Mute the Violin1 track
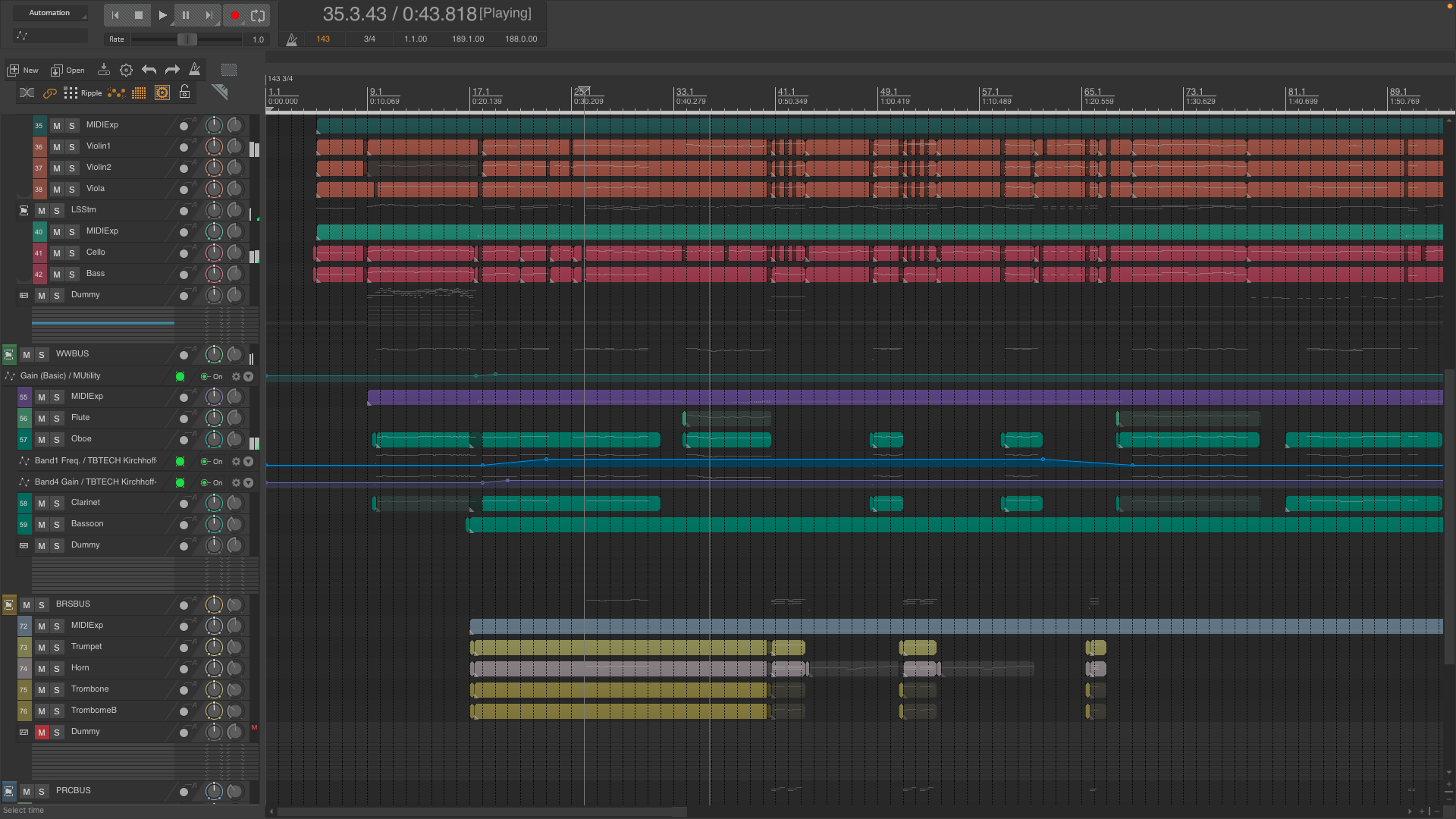1456x819 pixels. pyautogui.click(x=57, y=146)
